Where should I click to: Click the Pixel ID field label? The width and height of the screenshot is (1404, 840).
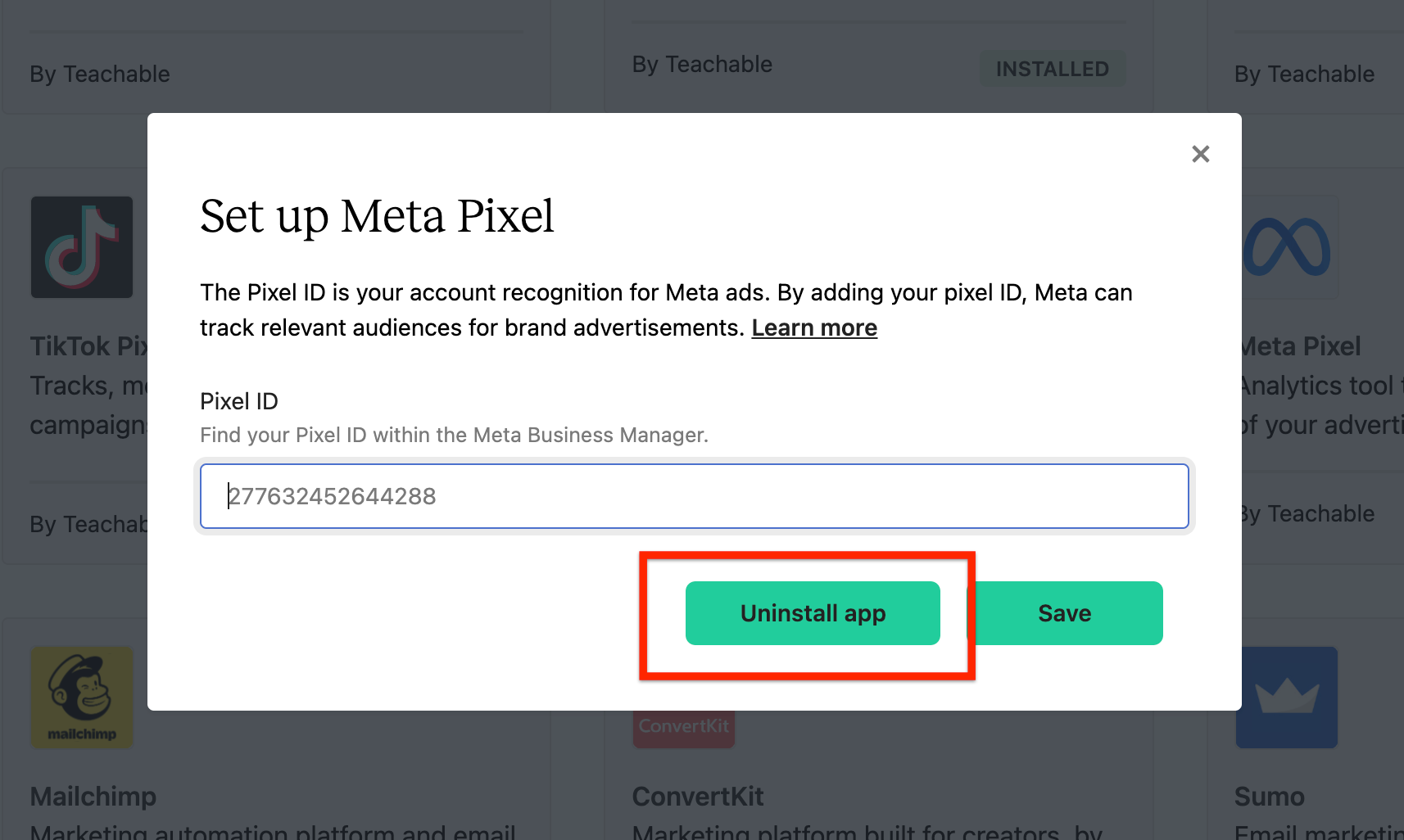pyautogui.click(x=239, y=401)
